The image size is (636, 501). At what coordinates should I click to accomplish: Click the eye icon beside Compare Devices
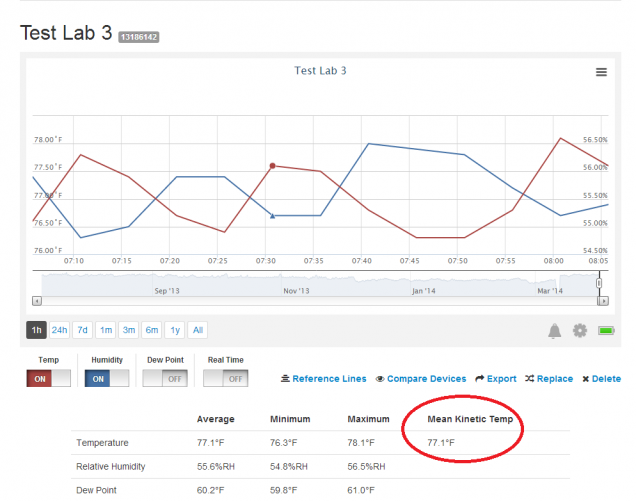[x=380, y=379]
